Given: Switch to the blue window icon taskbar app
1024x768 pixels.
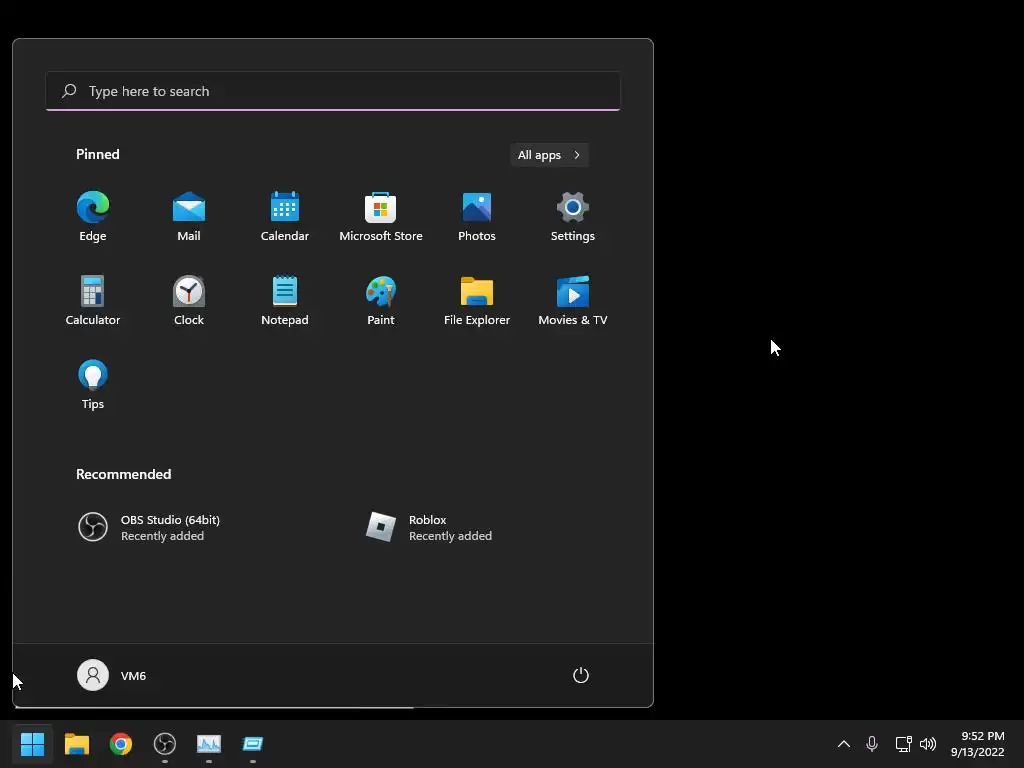Looking at the screenshot, I should pyautogui.click(x=253, y=744).
